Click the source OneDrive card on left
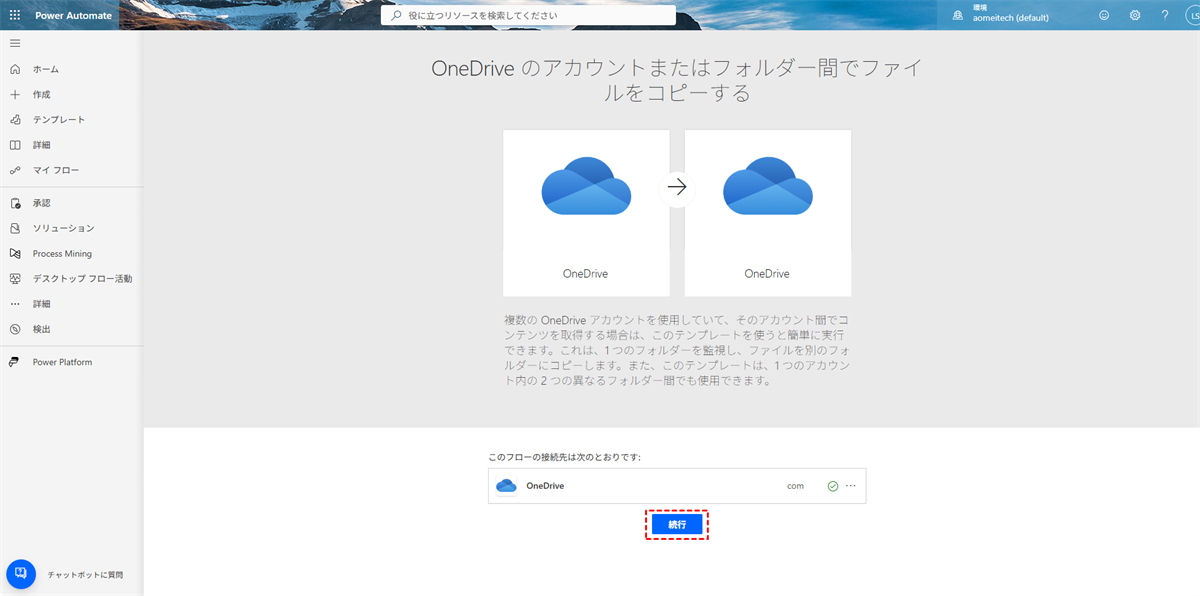This screenshot has height=596, width=1200. (x=586, y=213)
